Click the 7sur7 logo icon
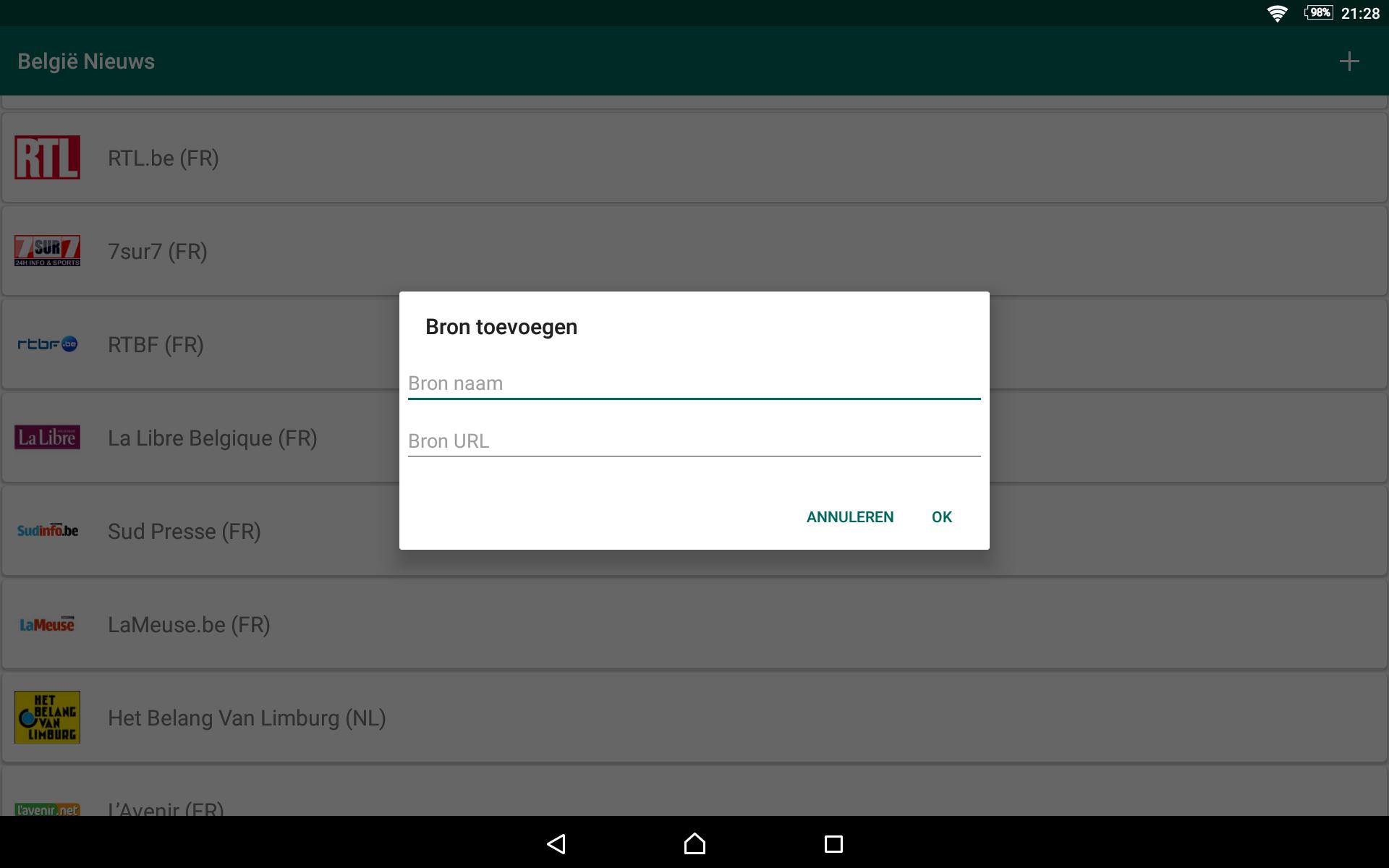The image size is (1389, 868). point(48,251)
